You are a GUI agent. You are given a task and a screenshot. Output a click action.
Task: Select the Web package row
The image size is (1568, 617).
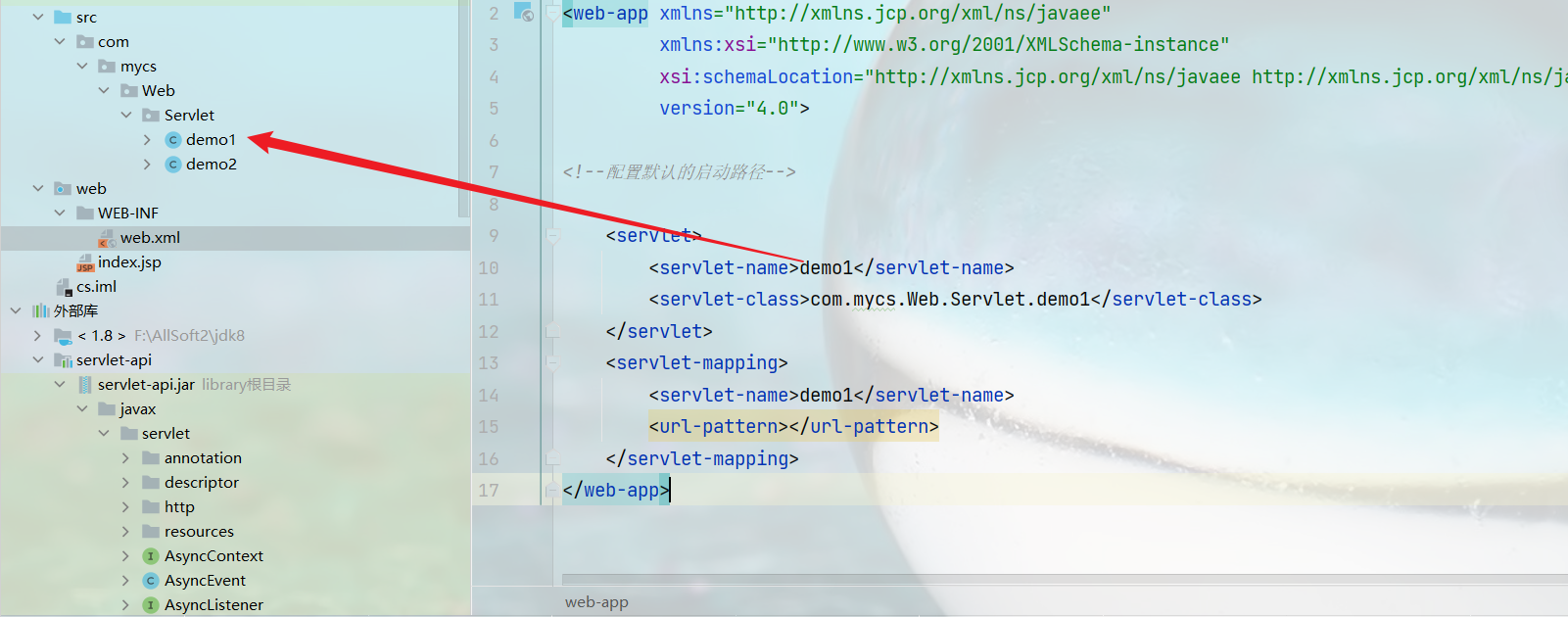pos(235,91)
